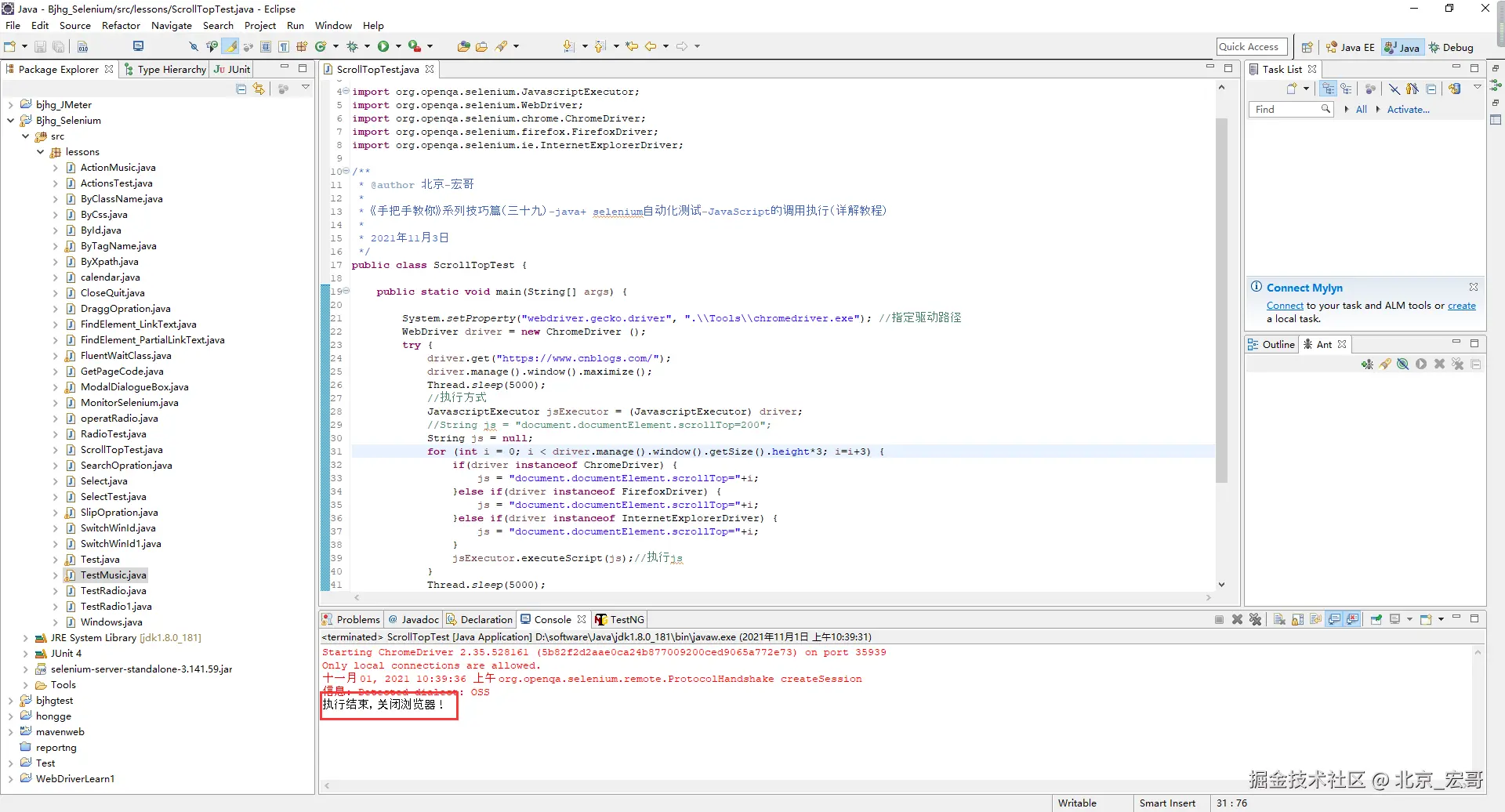The image size is (1505, 812).
Task: Click the Save icon in the main toolbar
Action: [x=40, y=47]
